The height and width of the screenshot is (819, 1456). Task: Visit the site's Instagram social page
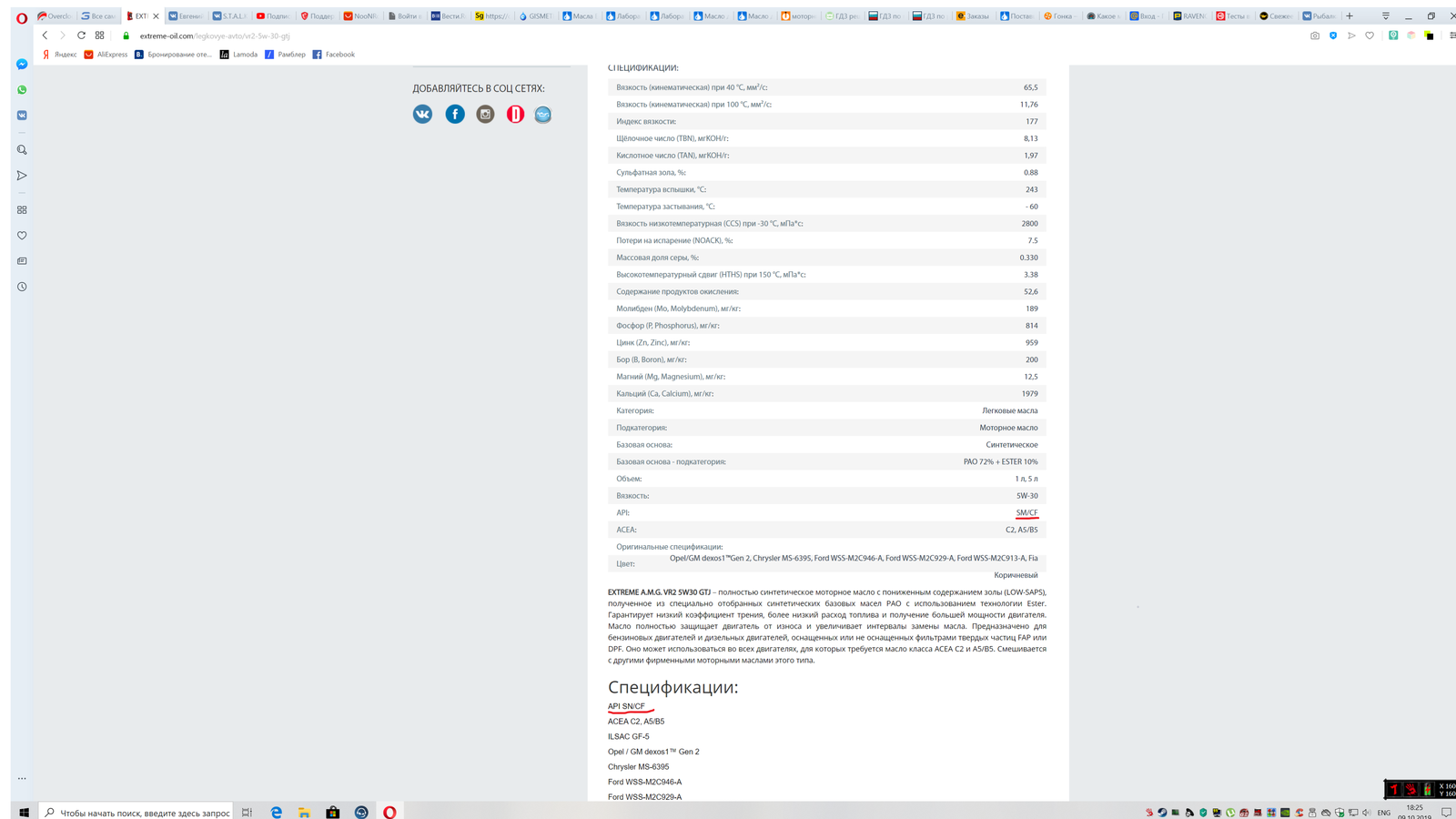tap(485, 114)
